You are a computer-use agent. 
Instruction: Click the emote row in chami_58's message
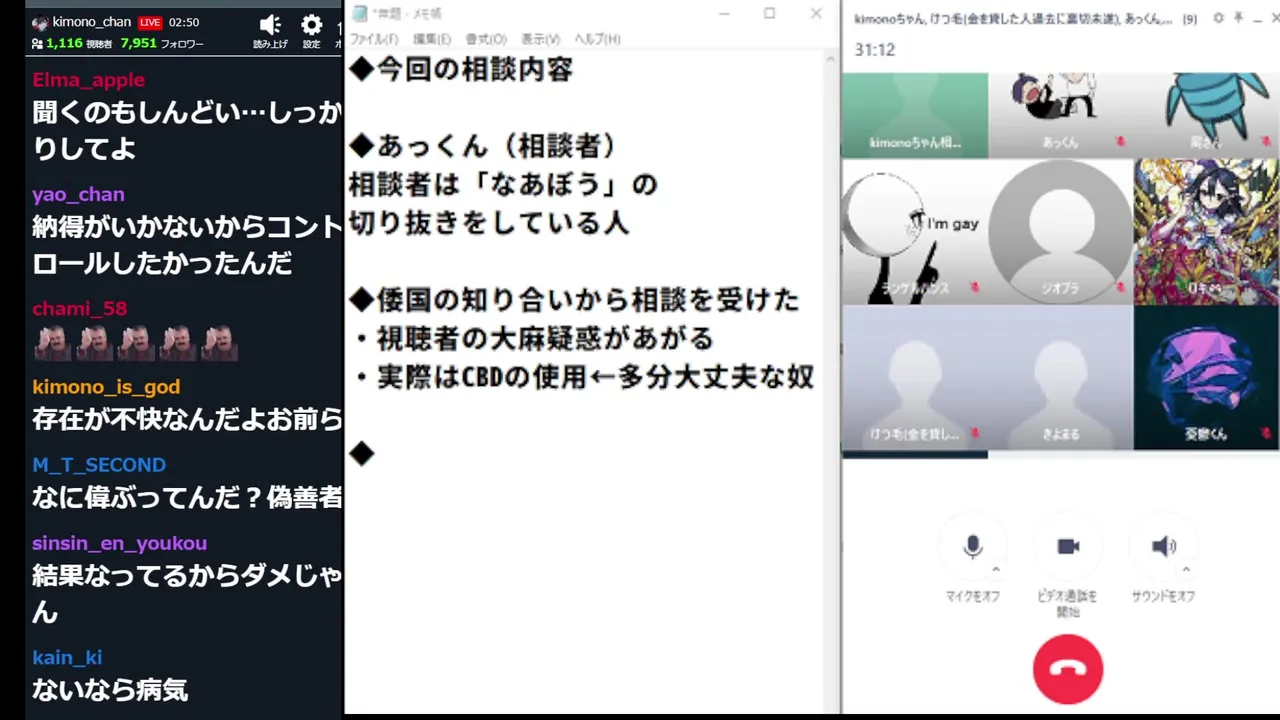click(136, 343)
